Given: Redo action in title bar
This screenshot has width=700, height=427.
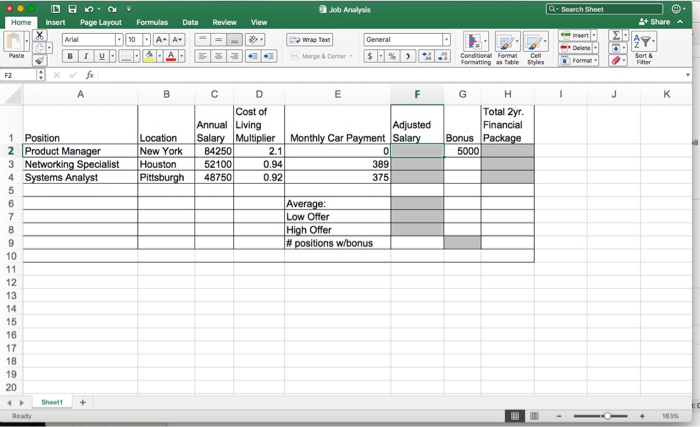Looking at the screenshot, I should pyautogui.click(x=112, y=9).
